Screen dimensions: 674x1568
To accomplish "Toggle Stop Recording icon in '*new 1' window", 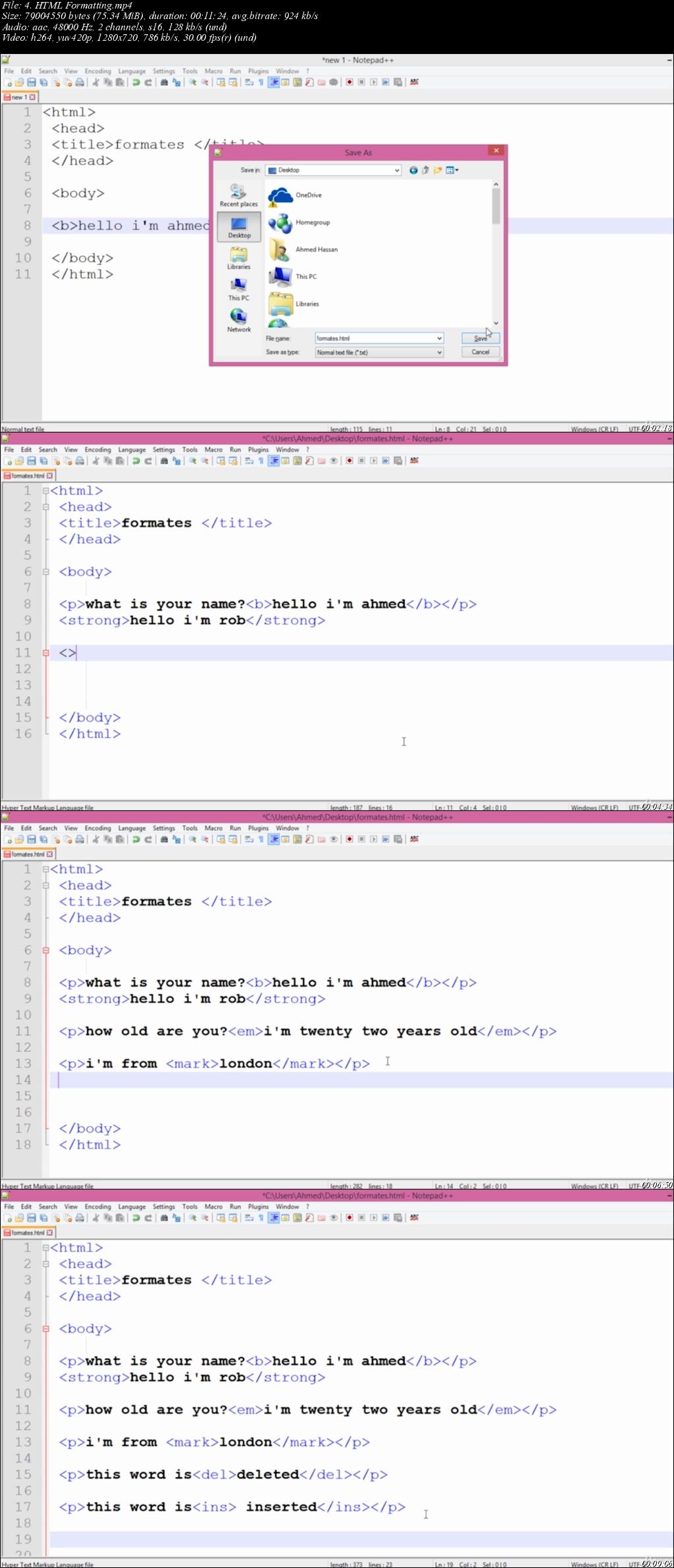I will pyautogui.click(x=361, y=82).
